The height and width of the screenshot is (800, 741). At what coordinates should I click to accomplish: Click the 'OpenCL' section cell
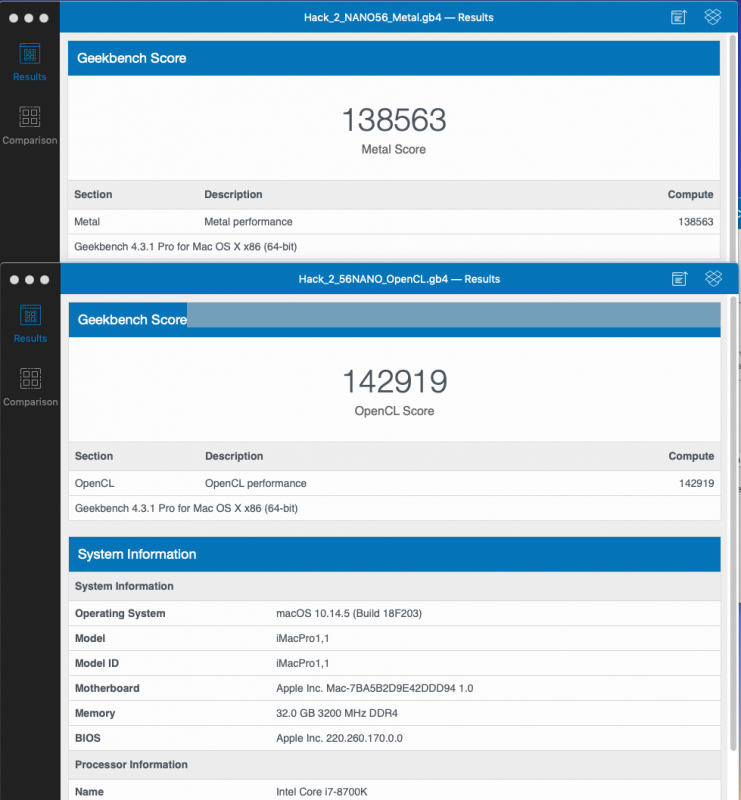click(x=94, y=484)
